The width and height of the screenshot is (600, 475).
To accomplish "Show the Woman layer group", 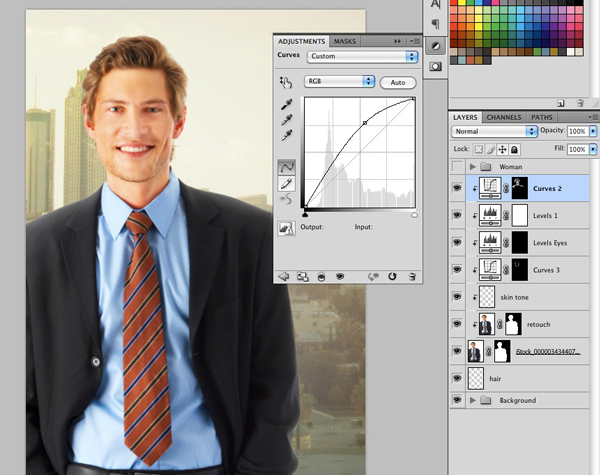I will coord(458,166).
